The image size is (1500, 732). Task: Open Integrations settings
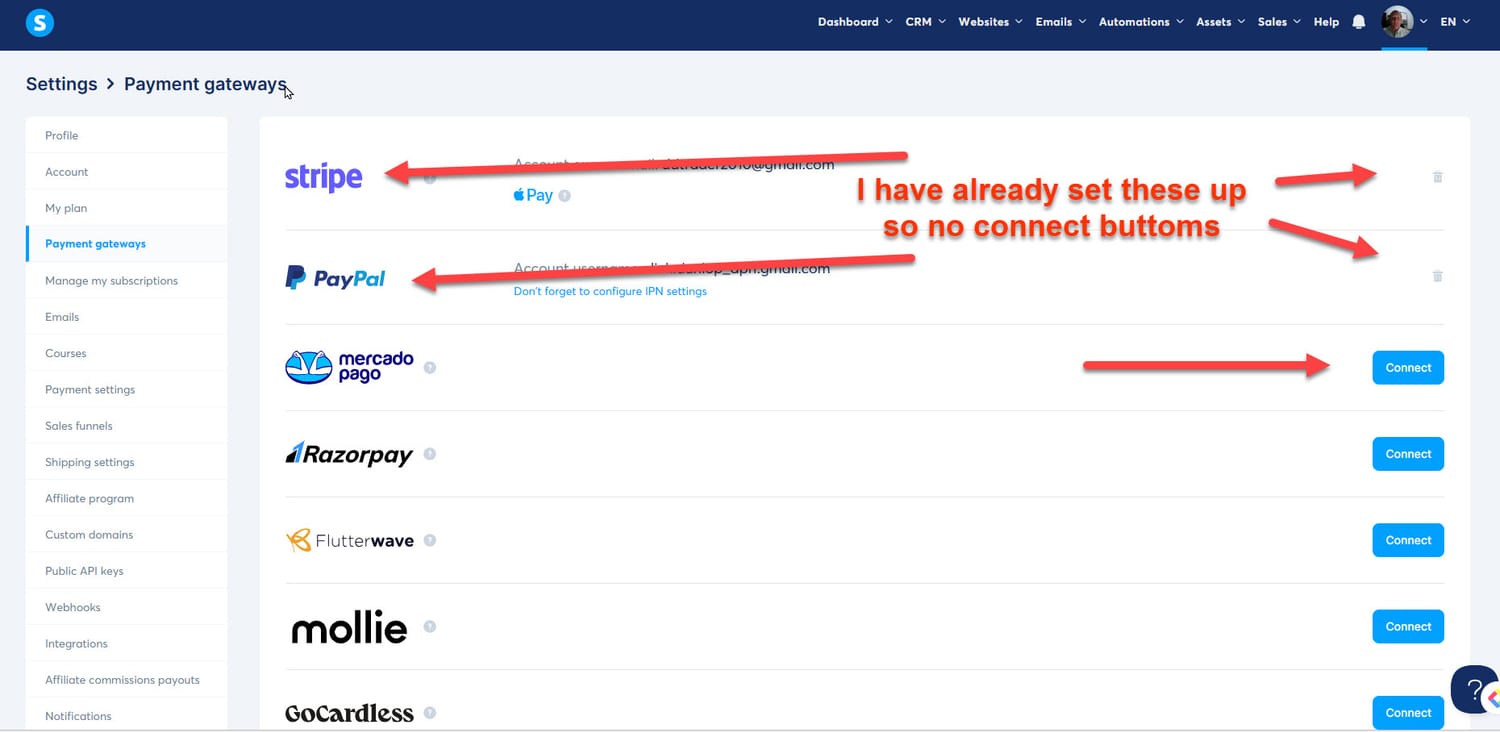(127, 644)
